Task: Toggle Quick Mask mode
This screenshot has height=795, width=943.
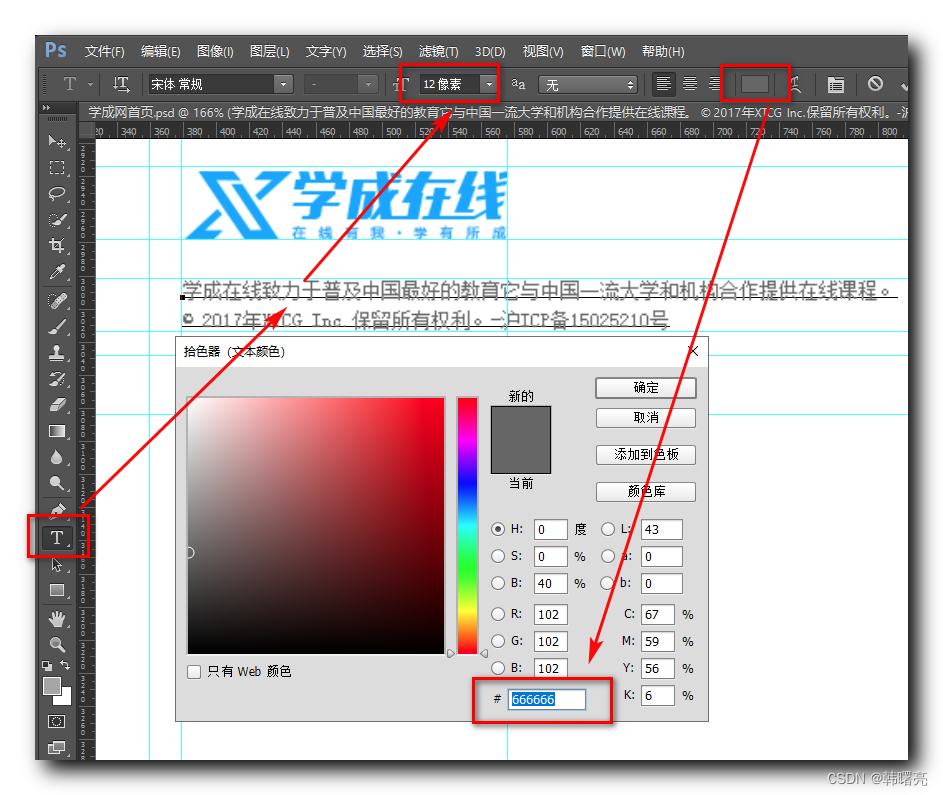Action: pyautogui.click(x=57, y=722)
